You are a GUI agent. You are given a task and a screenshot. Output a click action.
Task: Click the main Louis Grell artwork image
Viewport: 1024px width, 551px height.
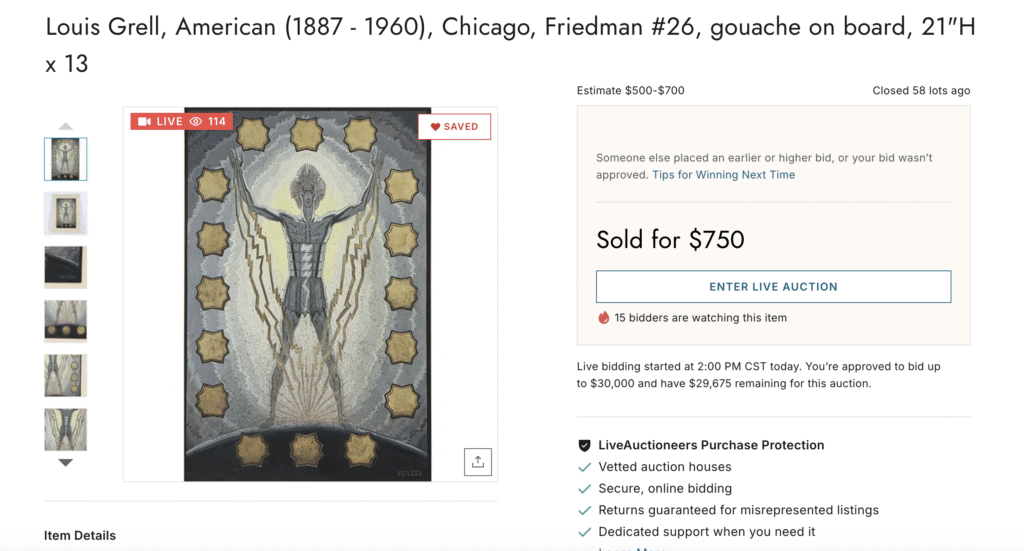coord(308,295)
